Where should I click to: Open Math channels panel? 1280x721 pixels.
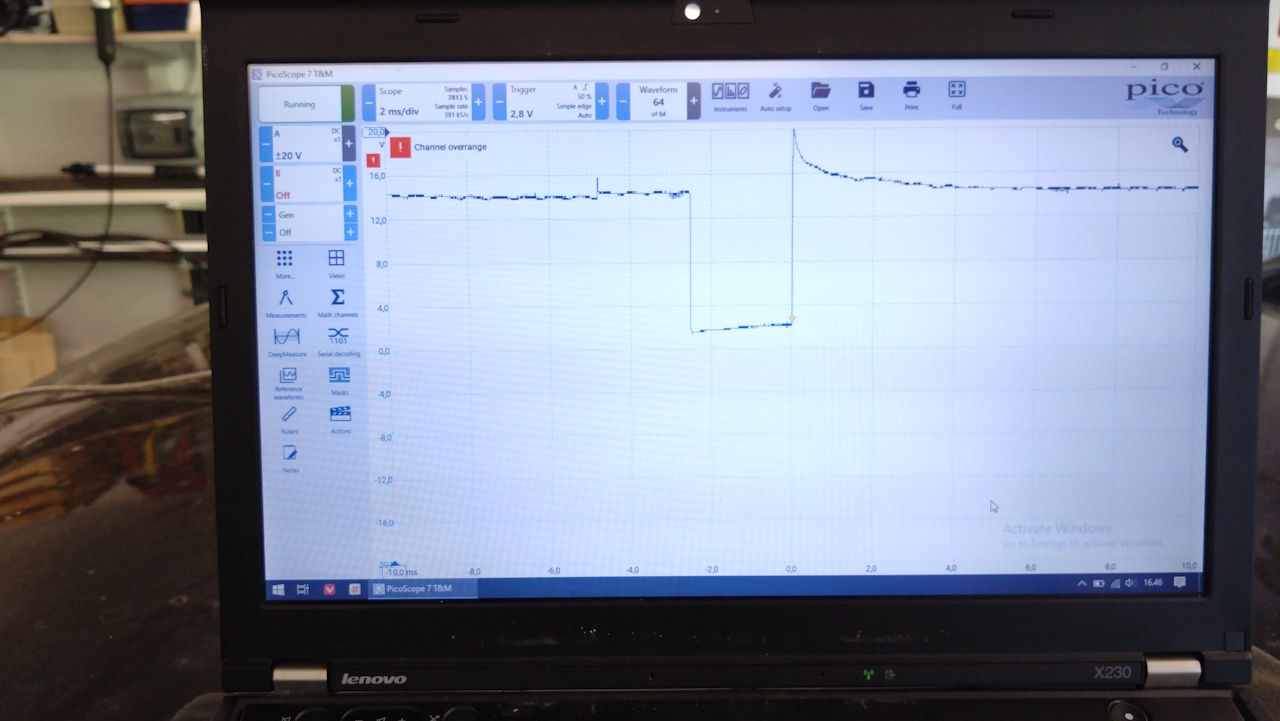coord(338,301)
